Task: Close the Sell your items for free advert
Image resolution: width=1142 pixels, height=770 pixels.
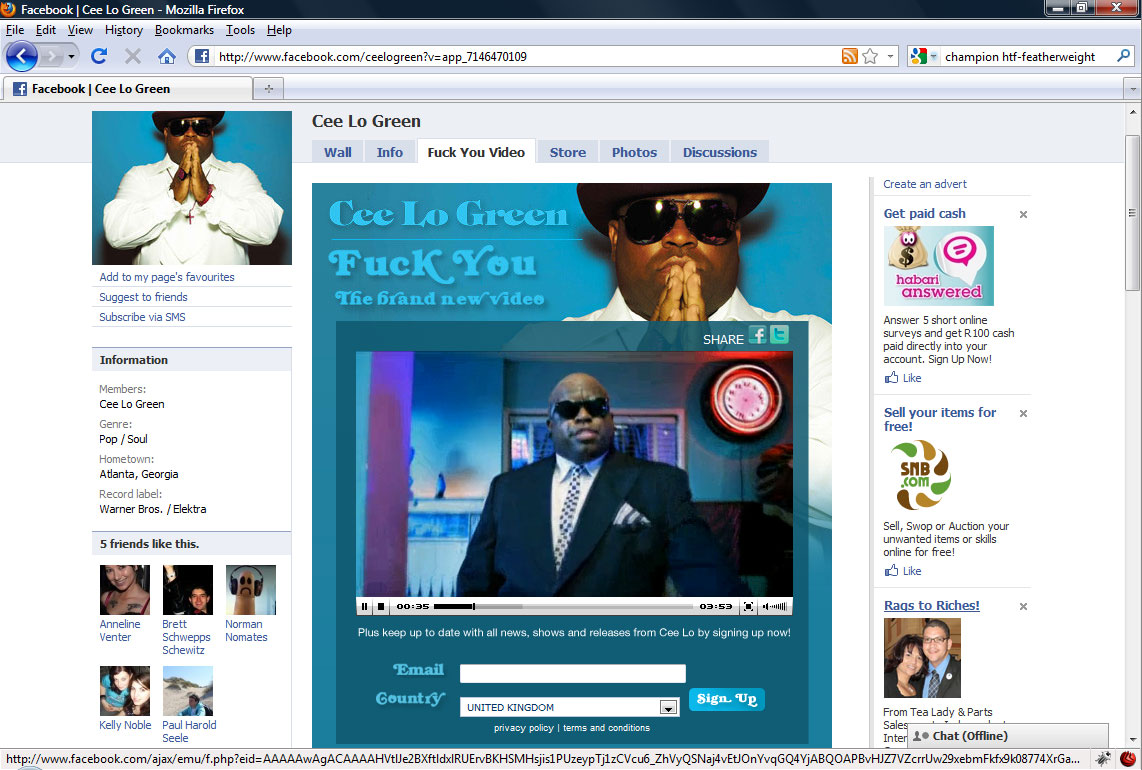Action: point(1023,413)
